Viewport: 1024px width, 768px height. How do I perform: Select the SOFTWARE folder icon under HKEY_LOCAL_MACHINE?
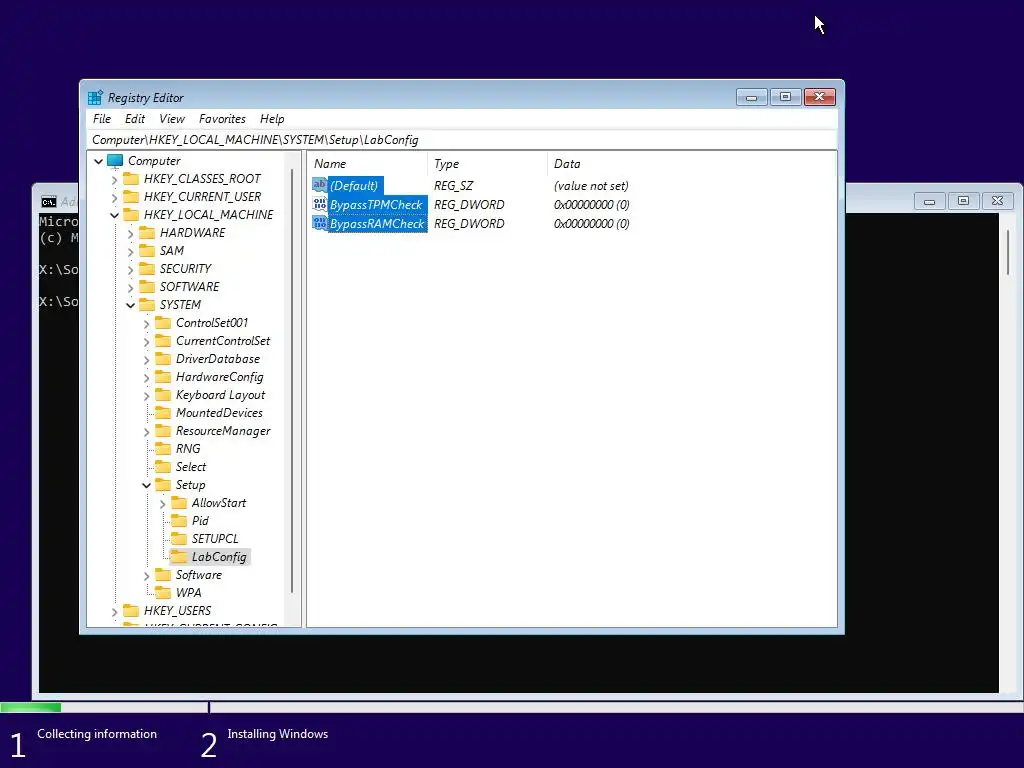(147, 287)
